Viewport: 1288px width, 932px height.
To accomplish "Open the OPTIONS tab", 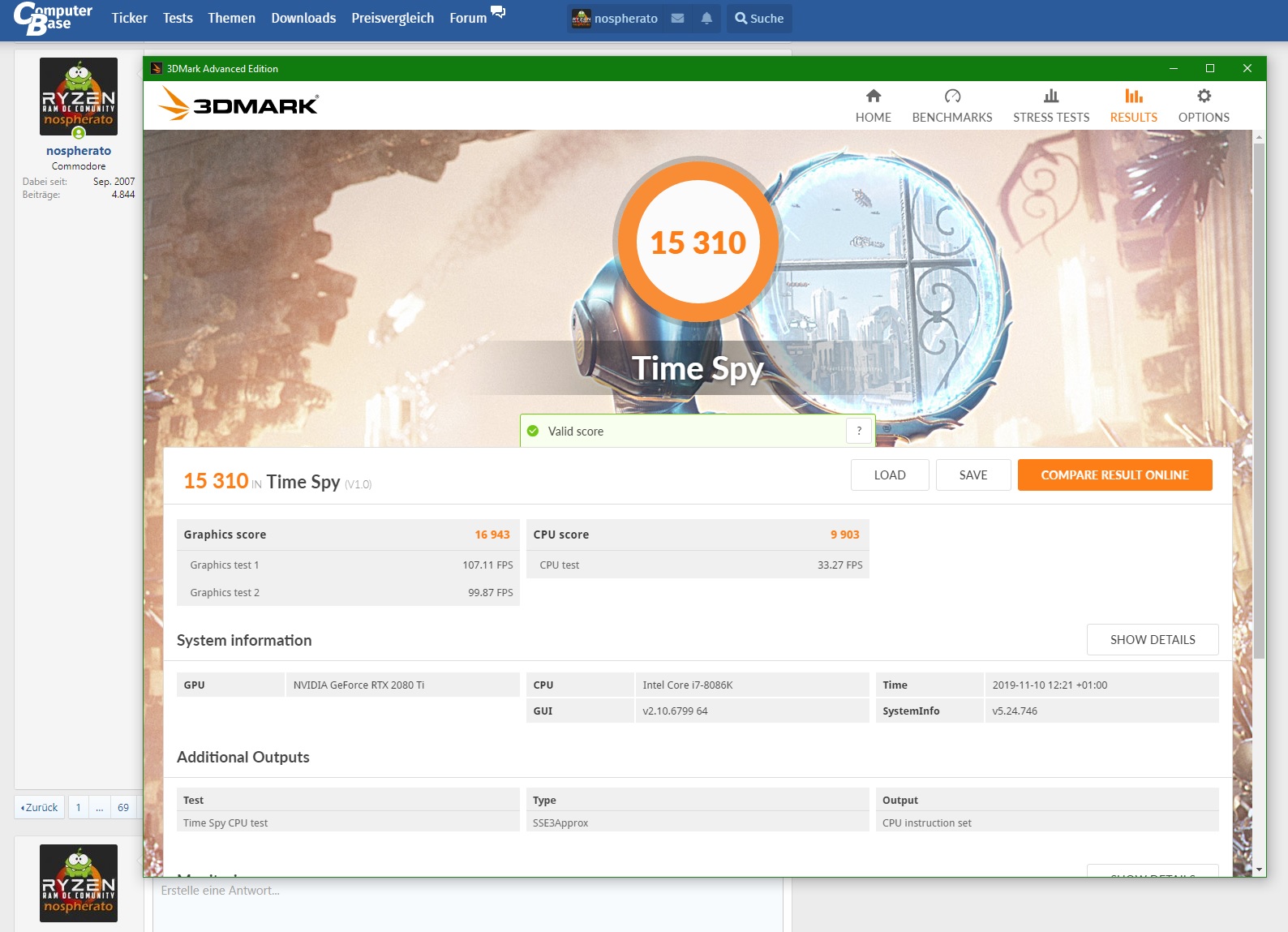I will coord(1204,106).
